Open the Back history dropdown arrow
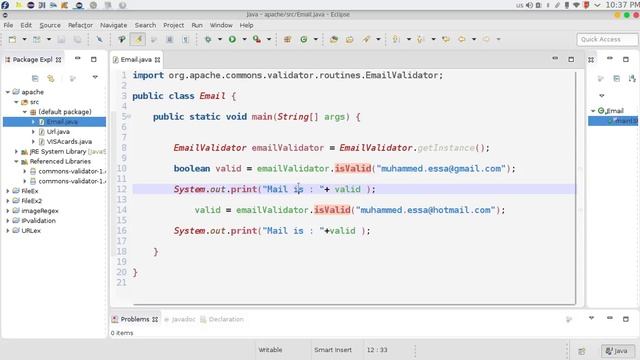The image size is (640, 360). (x=474, y=40)
